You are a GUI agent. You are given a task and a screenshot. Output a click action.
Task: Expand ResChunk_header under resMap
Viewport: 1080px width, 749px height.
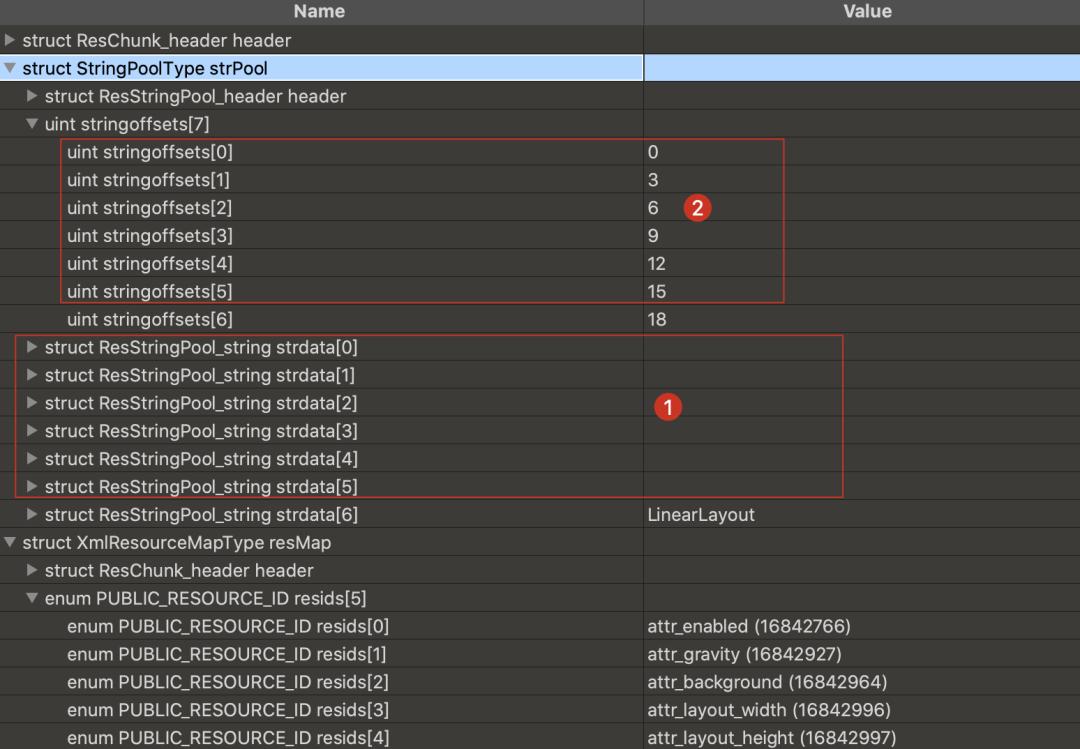(x=32, y=571)
